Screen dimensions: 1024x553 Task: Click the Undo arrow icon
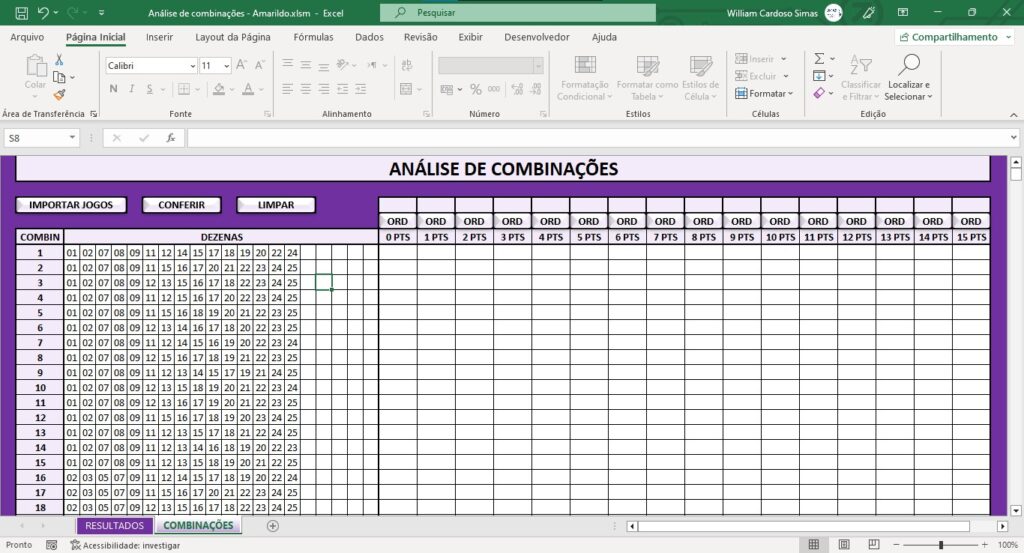(43, 12)
